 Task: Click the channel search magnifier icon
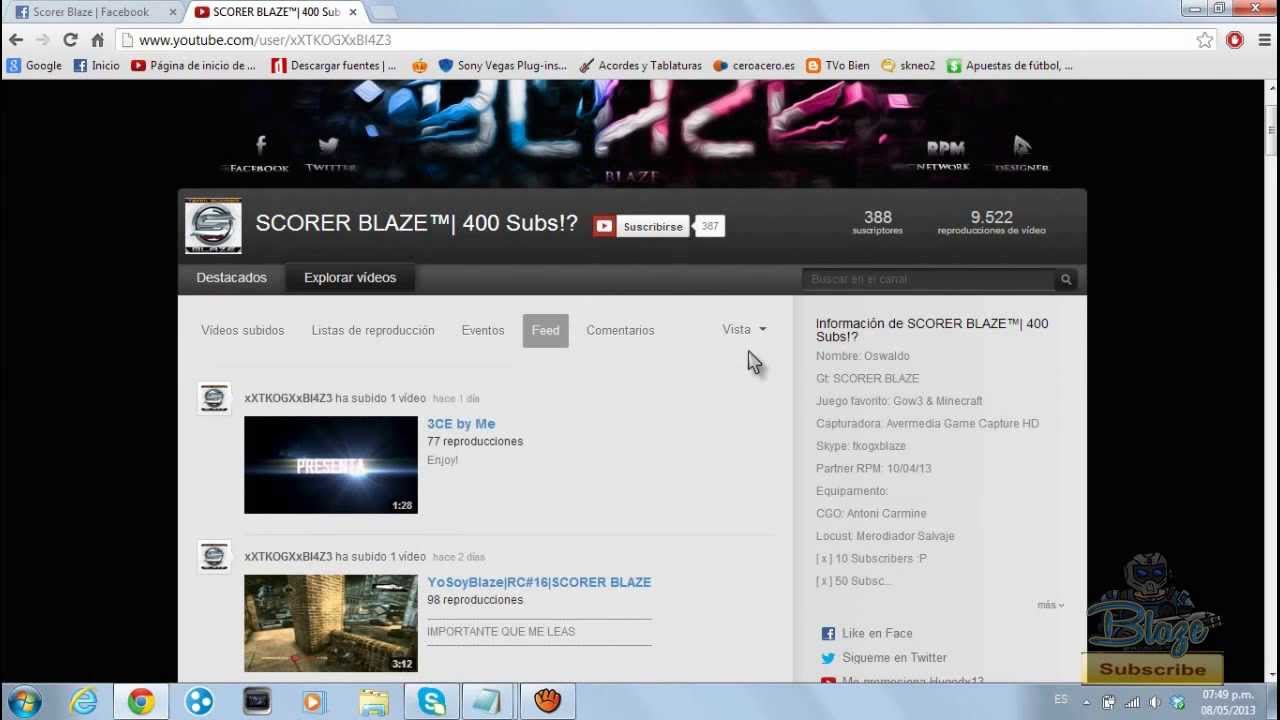pyautogui.click(x=1066, y=280)
